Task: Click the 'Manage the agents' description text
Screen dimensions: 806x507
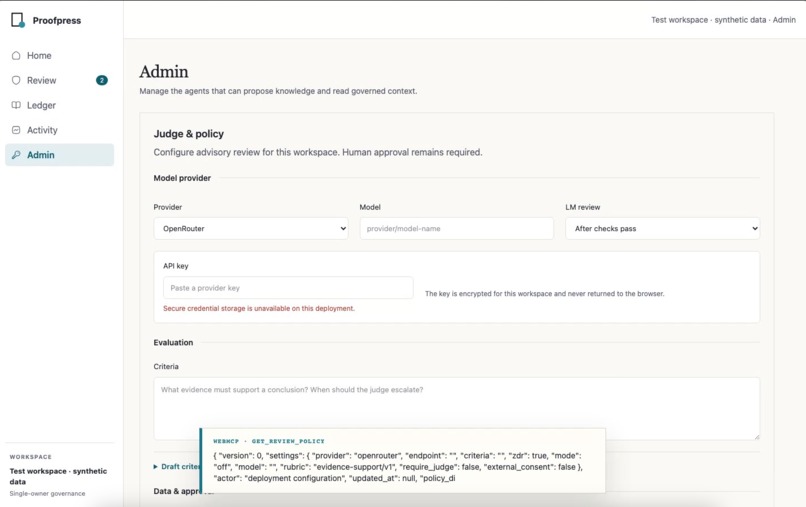Action: [278, 91]
